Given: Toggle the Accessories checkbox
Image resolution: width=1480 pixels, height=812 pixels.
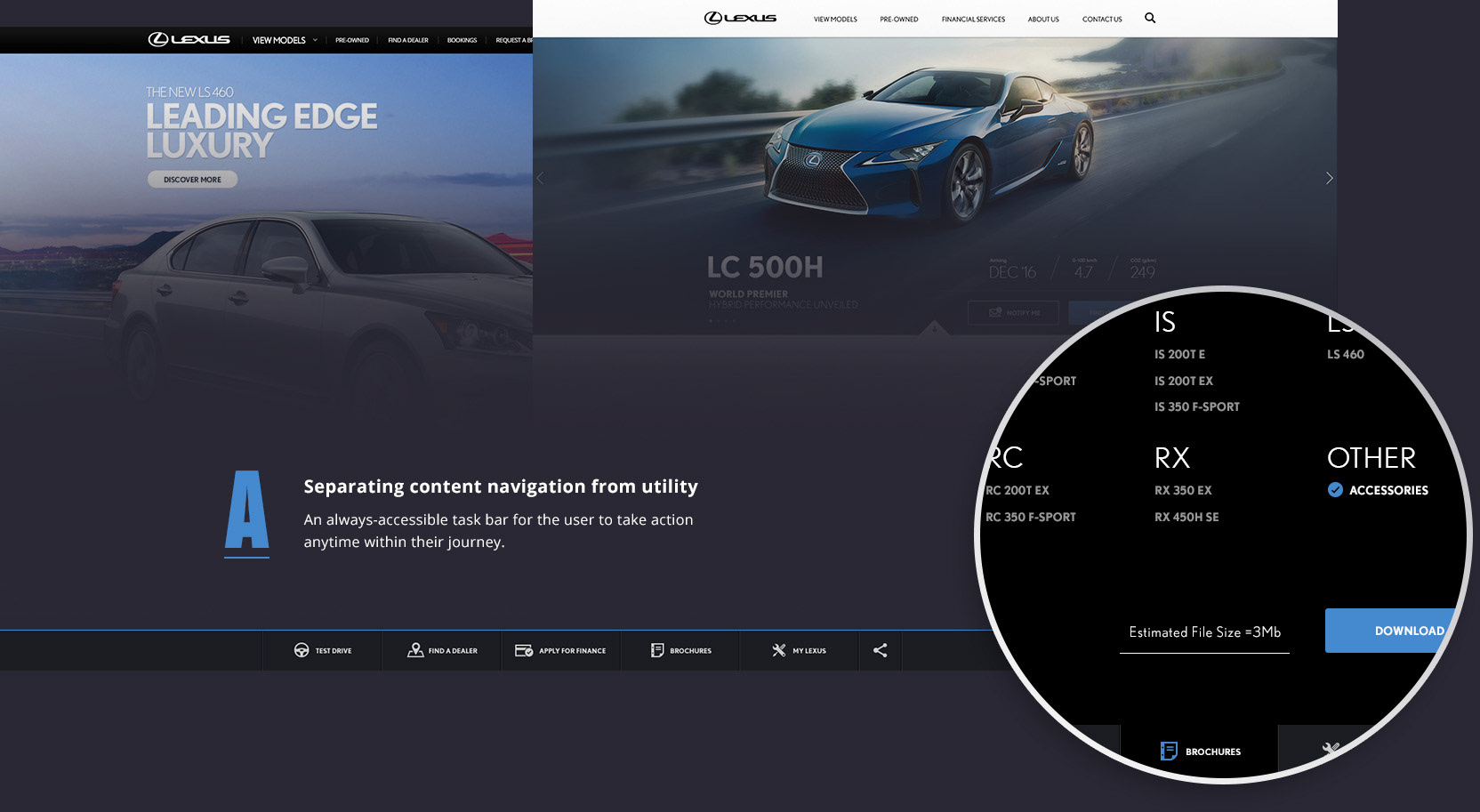Looking at the screenshot, I should pyautogui.click(x=1335, y=489).
